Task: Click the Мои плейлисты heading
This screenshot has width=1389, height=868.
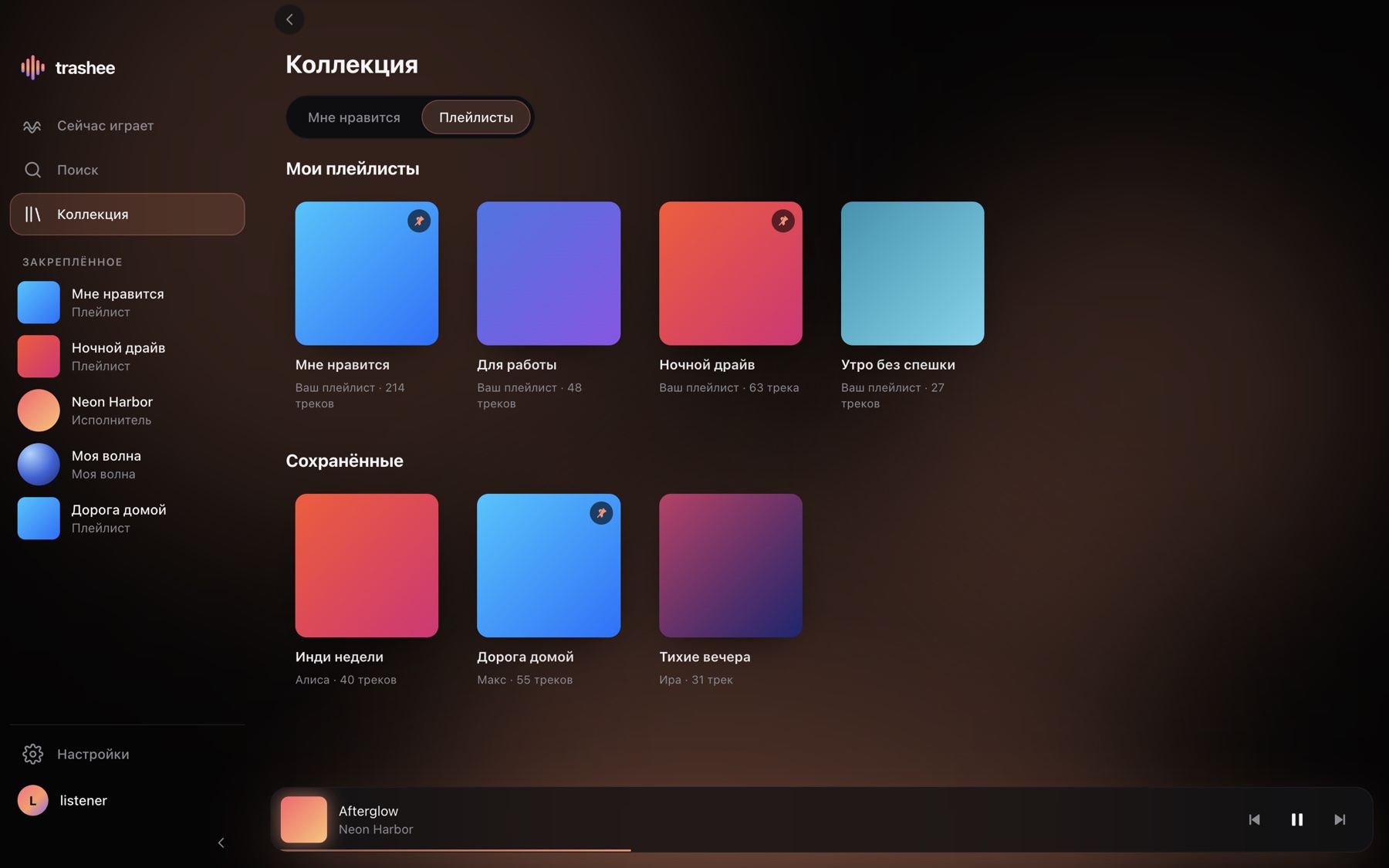Action: [x=353, y=168]
